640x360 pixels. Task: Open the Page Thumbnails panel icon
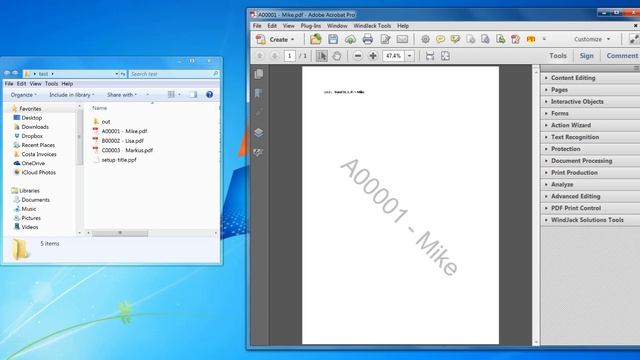point(258,74)
